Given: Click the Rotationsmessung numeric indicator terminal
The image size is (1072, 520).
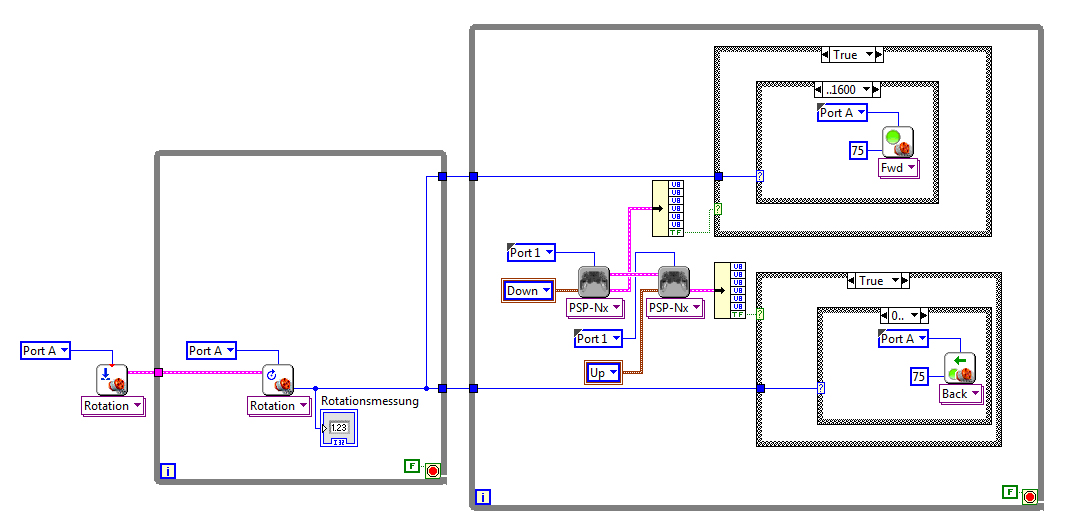Looking at the screenshot, I should click(338, 429).
